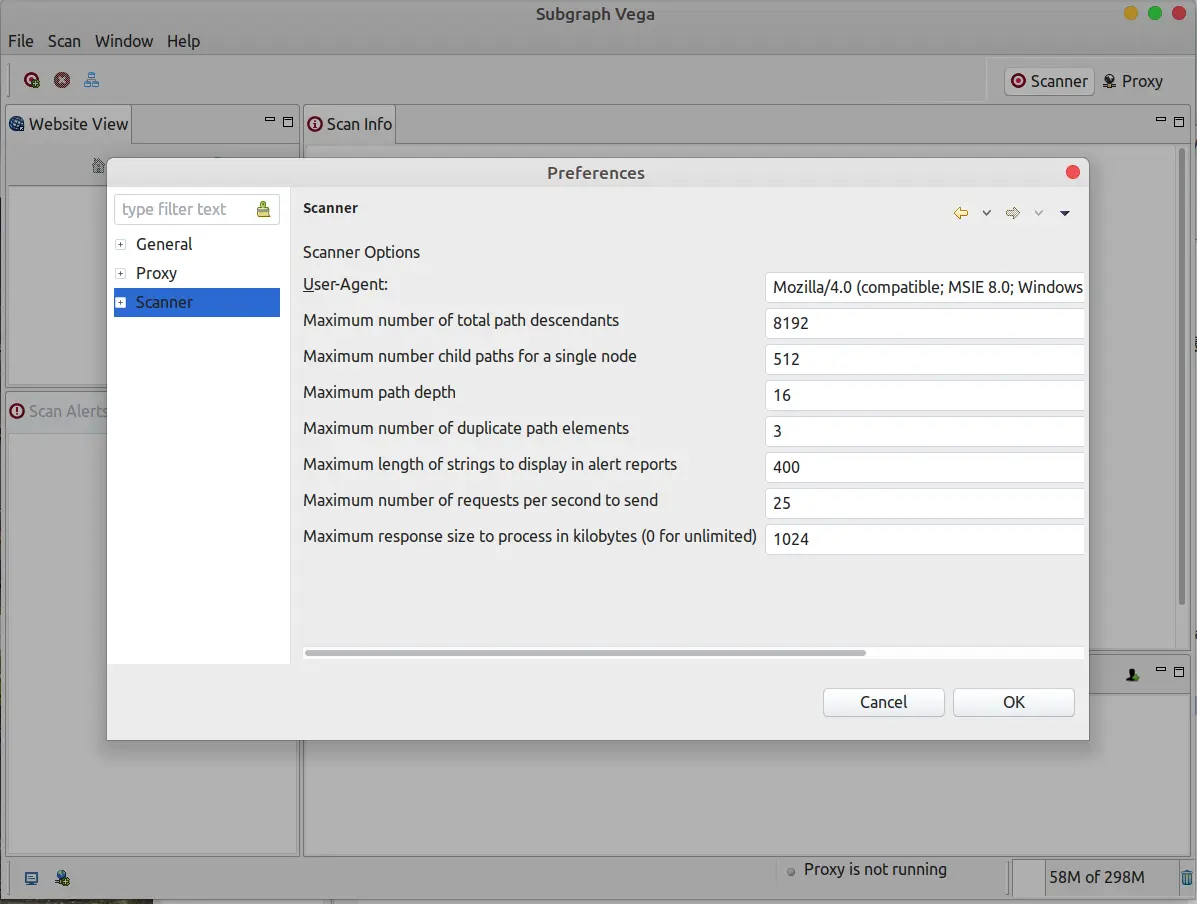Click requests per second field showing 25
Viewport: 1197px width, 904px height.
(924, 502)
